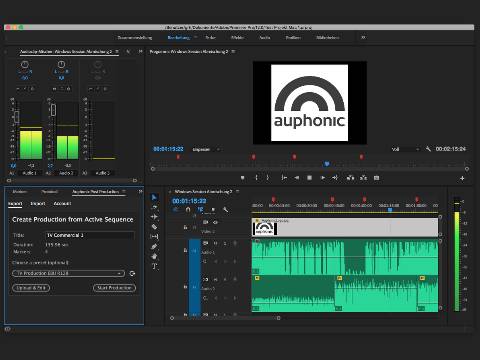
Task: Play the sequence in program monitor
Action: (323, 178)
